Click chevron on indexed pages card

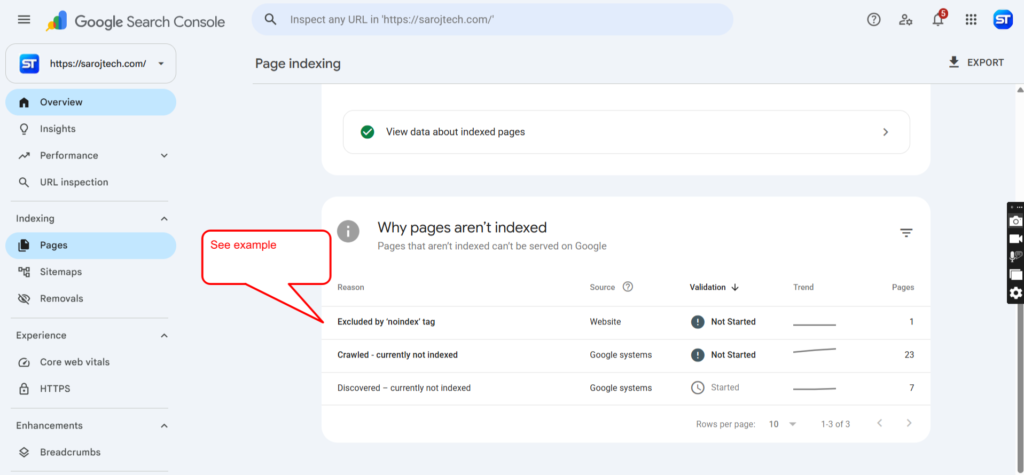click(x=886, y=132)
